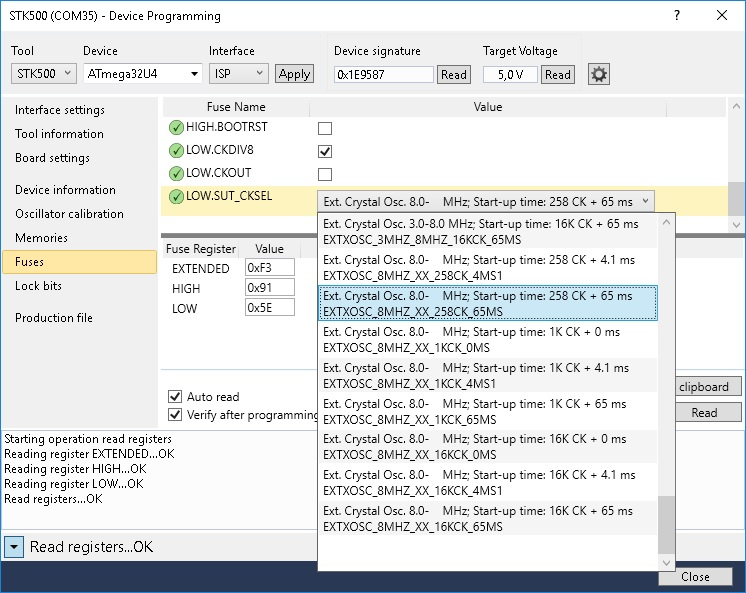Close the Device Programming window
The width and height of the screenshot is (746, 593).
coord(722,15)
